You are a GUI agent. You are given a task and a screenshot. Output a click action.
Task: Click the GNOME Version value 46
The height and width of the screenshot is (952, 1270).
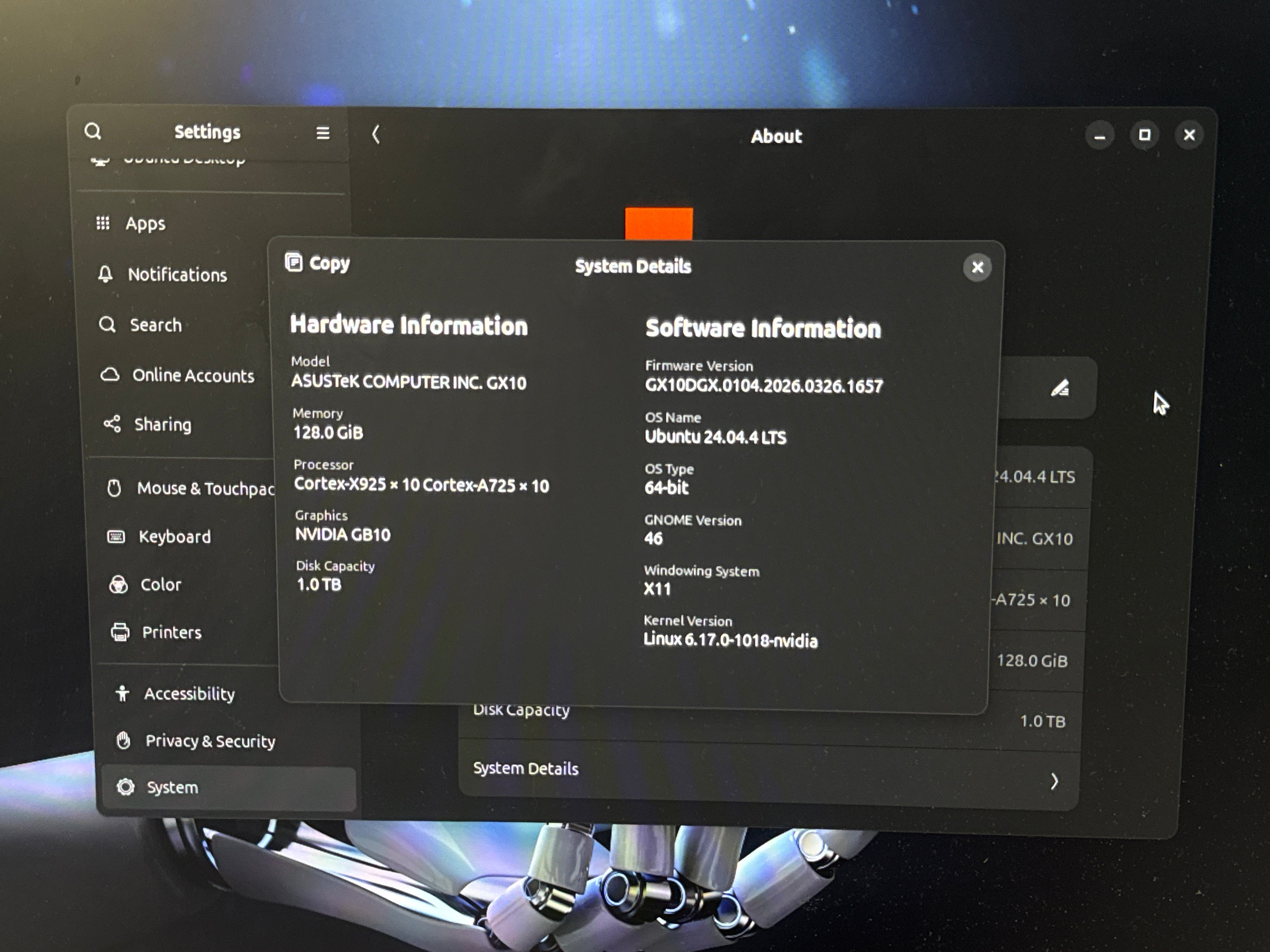pos(654,538)
